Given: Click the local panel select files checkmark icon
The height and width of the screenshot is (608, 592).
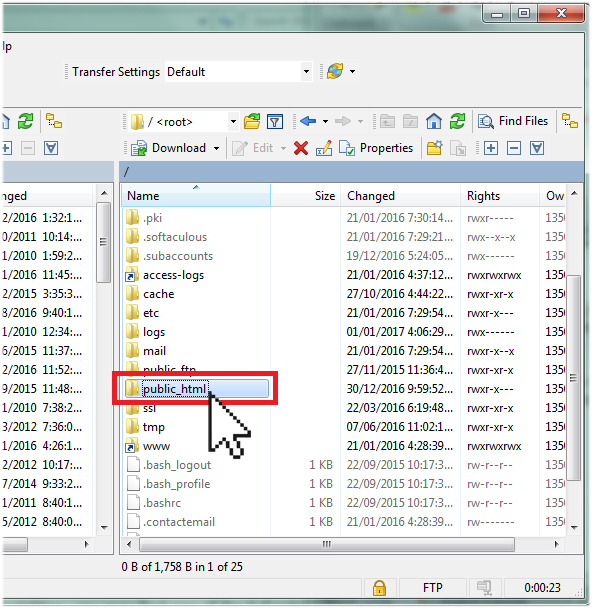Looking at the screenshot, I should pos(51,148).
